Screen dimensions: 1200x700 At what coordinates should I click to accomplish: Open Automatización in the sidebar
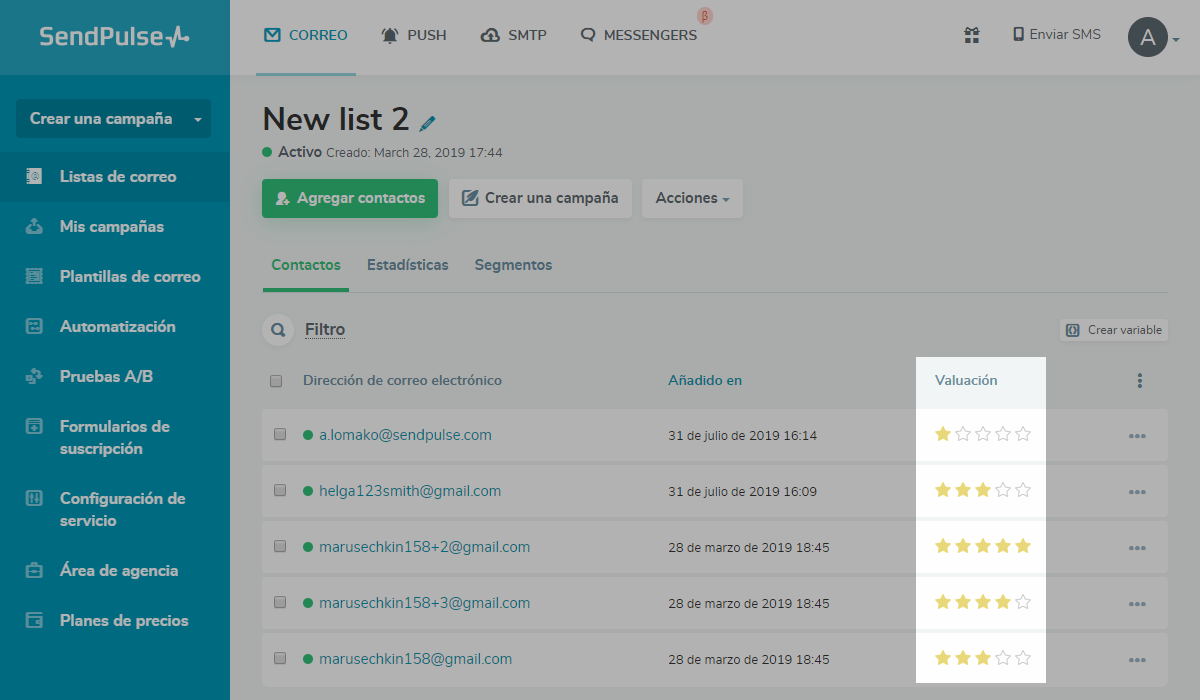coord(117,327)
